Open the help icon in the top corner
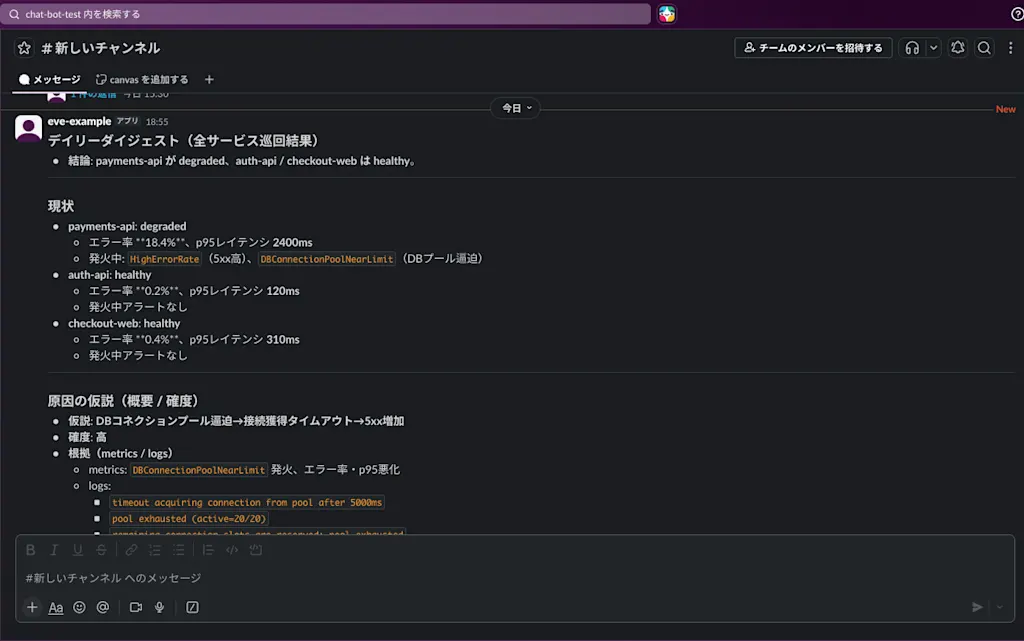Image resolution: width=1024 pixels, height=641 pixels. [x=1017, y=14]
